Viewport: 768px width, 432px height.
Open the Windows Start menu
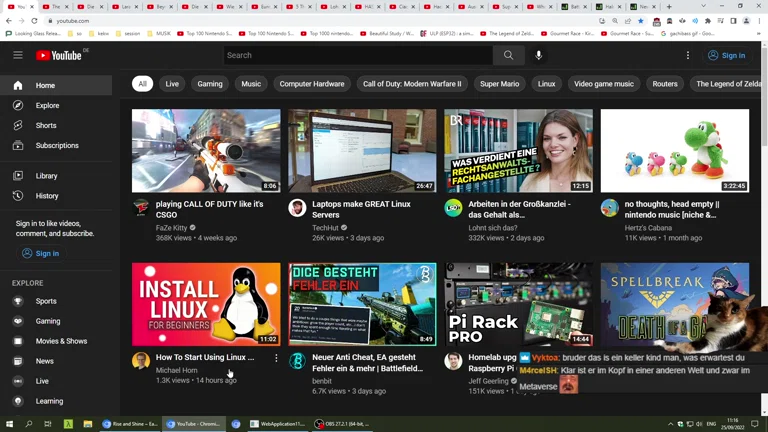[9, 424]
